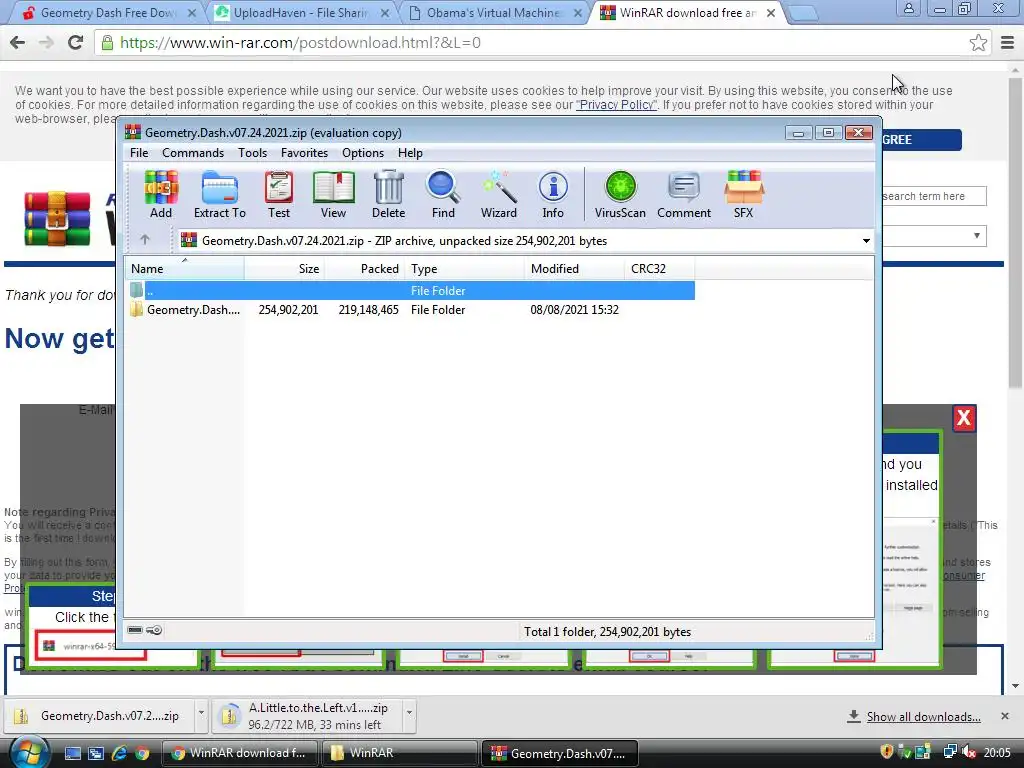Viewport: 1024px width, 768px height.
Task: Click A.Little.to.the.Left zip download item
Action: tap(309, 715)
